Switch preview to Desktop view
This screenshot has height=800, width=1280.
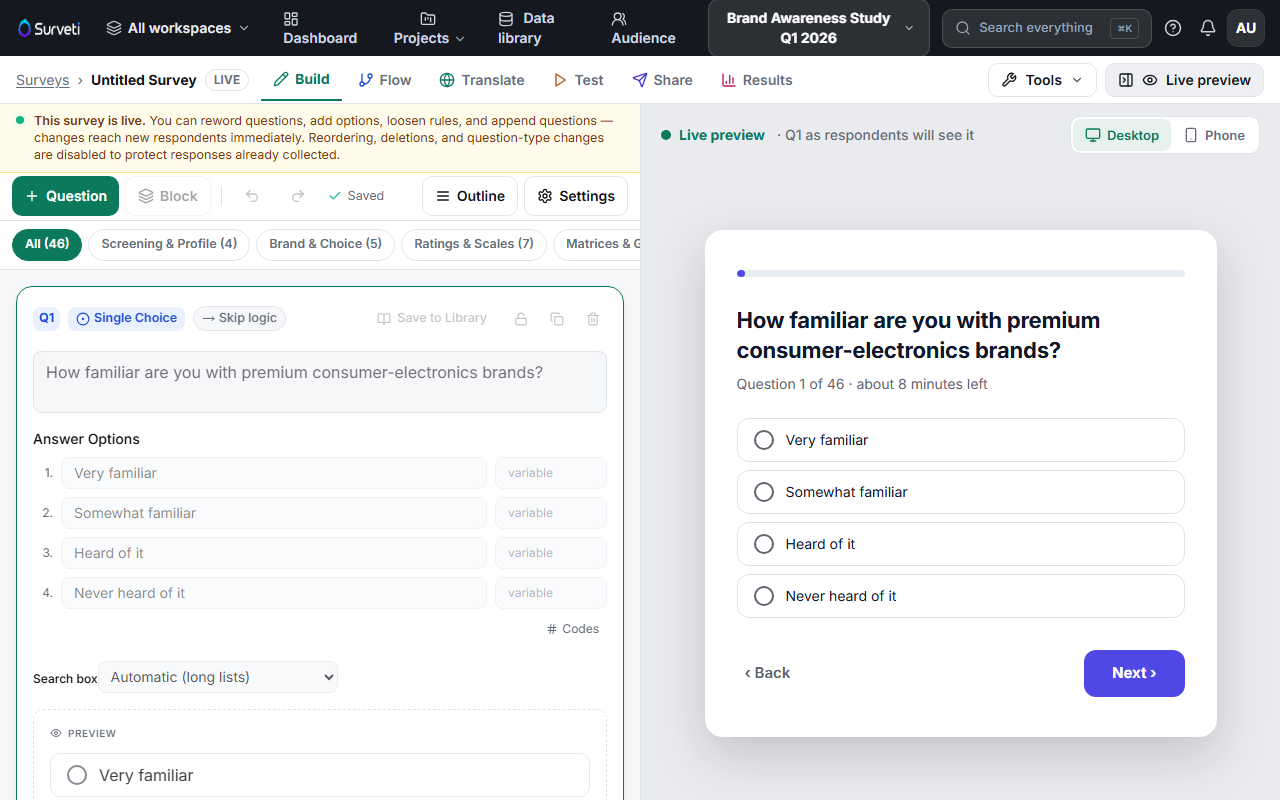(1122, 135)
